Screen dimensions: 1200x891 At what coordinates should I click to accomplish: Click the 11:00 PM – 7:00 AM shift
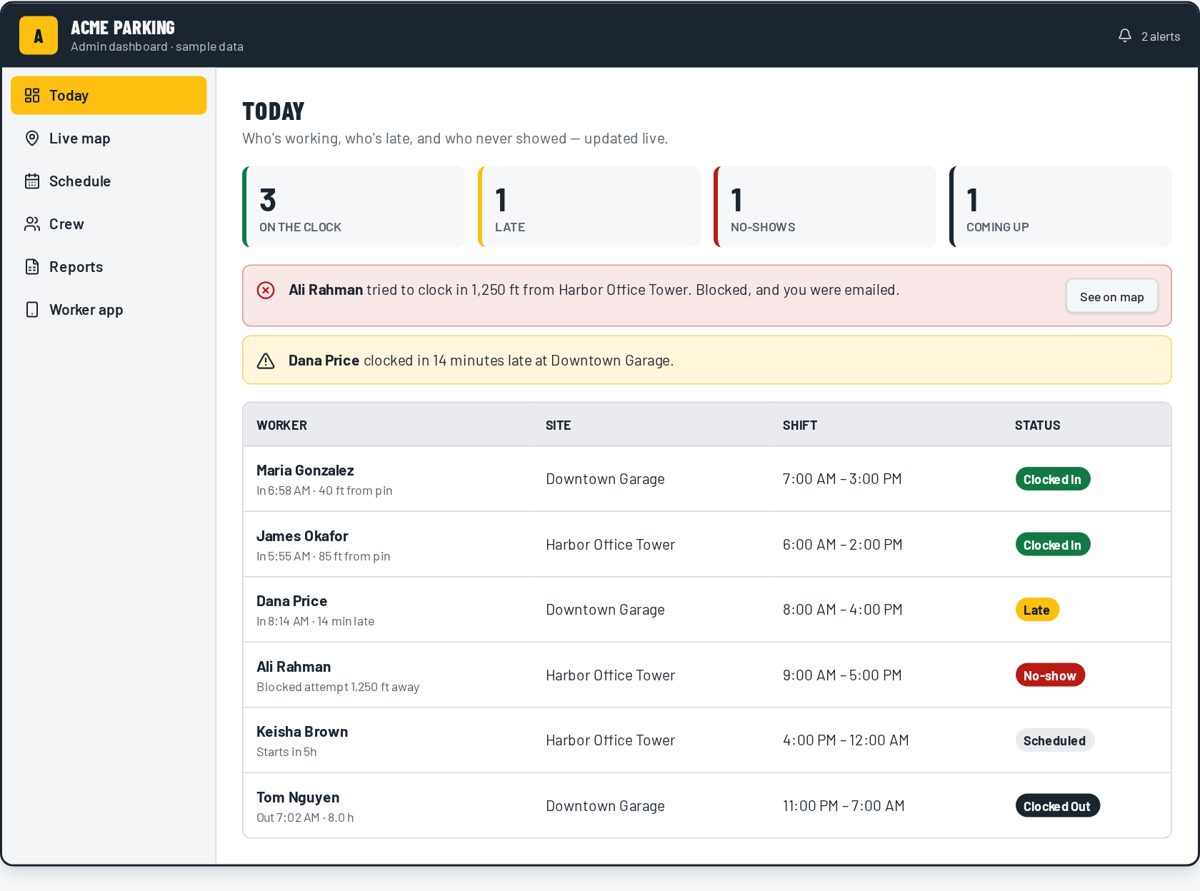(844, 806)
